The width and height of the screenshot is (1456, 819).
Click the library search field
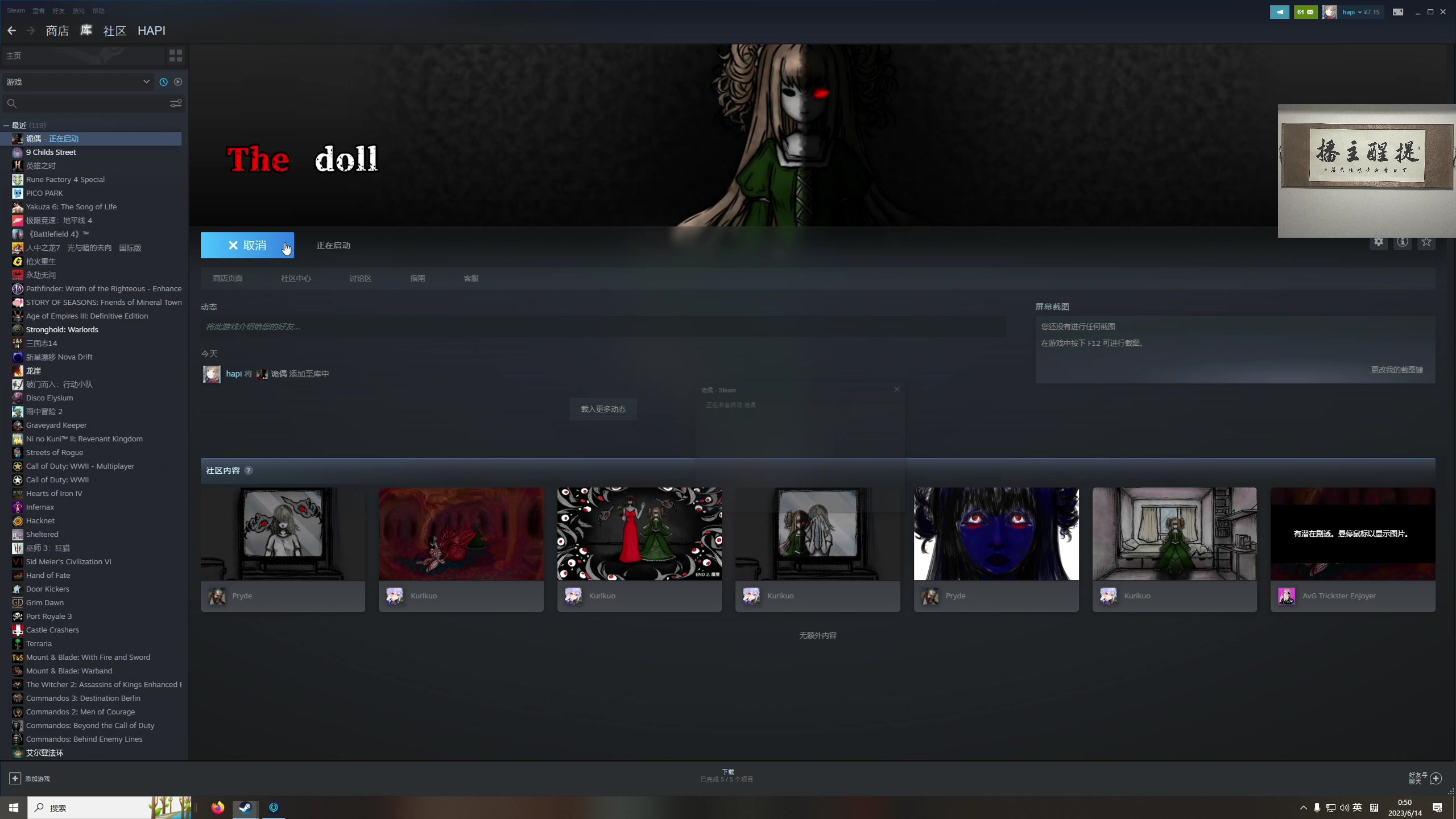(85, 104)
